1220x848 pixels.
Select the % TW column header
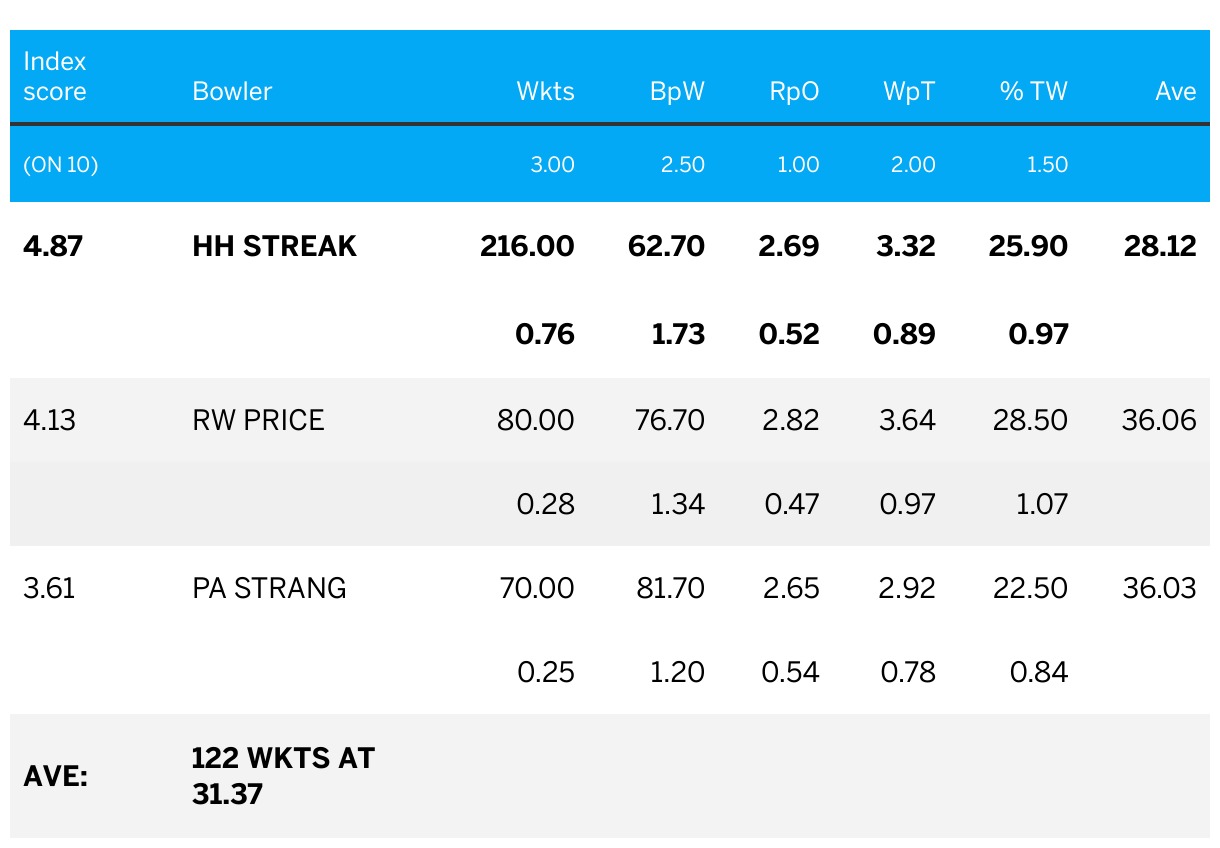click(x=1033, y=92)
